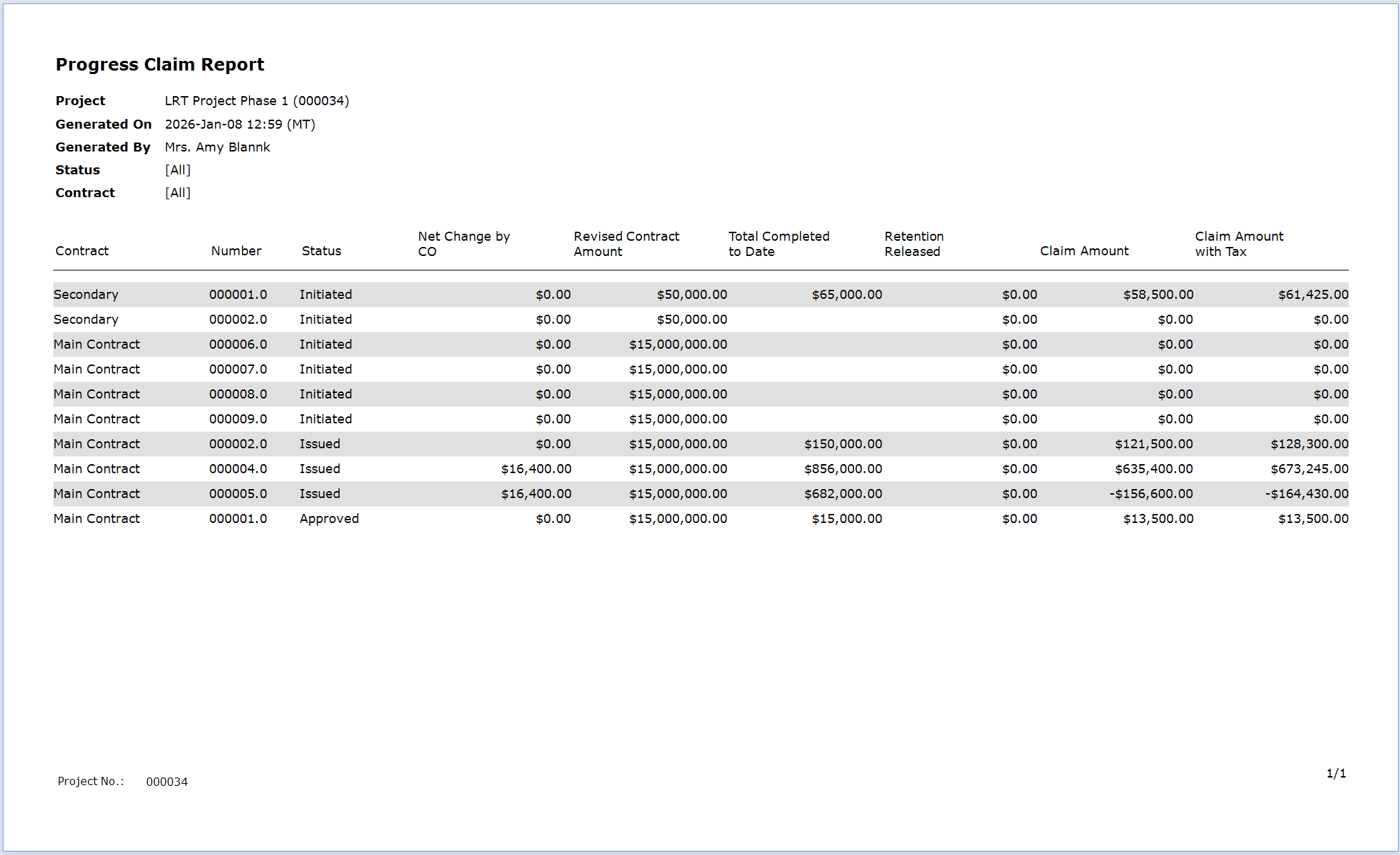This screenshot has height=855, width=1400.
Task: Click claim number 000006.0
Action: click(x=238, y=344)
